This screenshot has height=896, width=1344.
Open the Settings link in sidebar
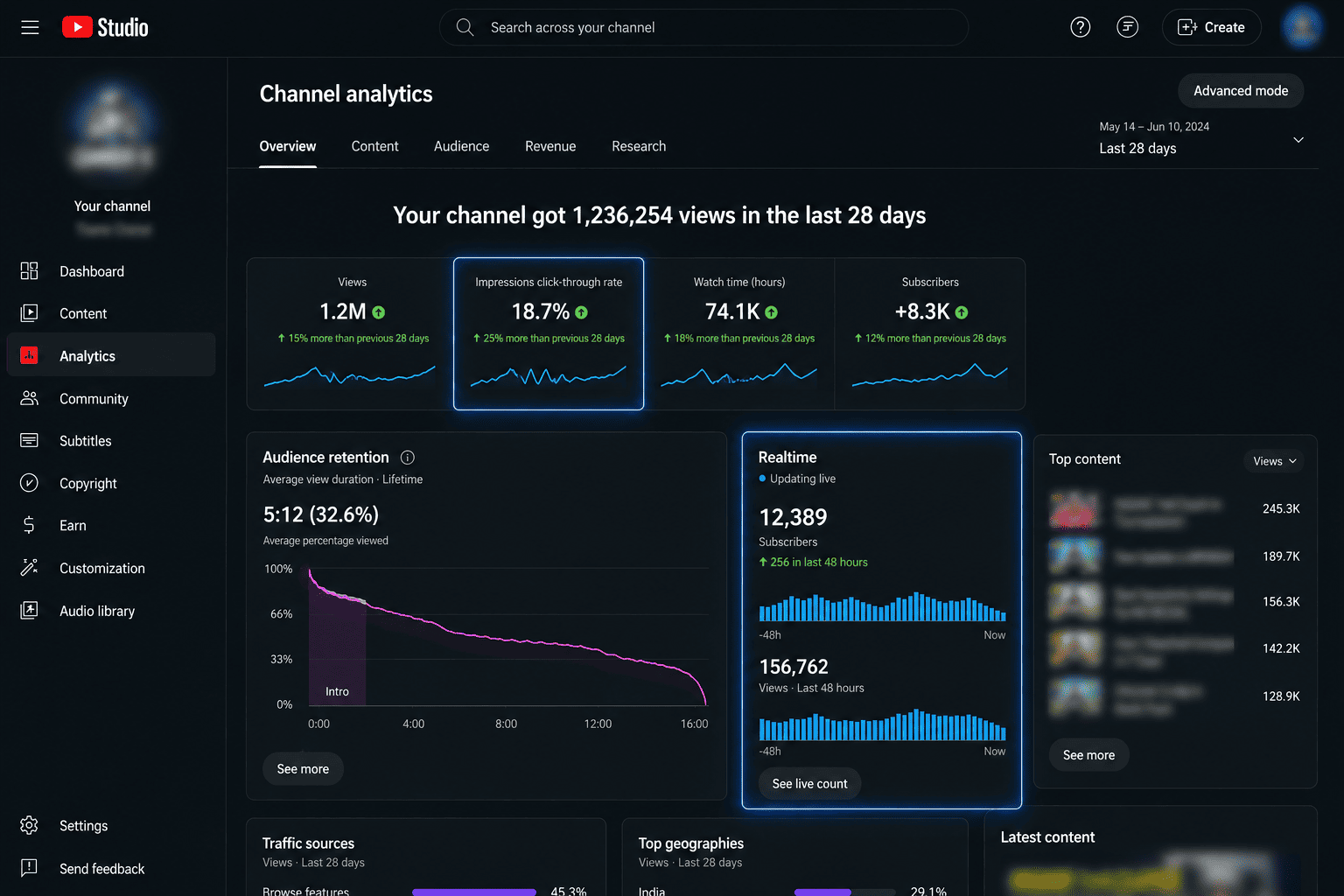pyautogui.click(x=111, y=825)
